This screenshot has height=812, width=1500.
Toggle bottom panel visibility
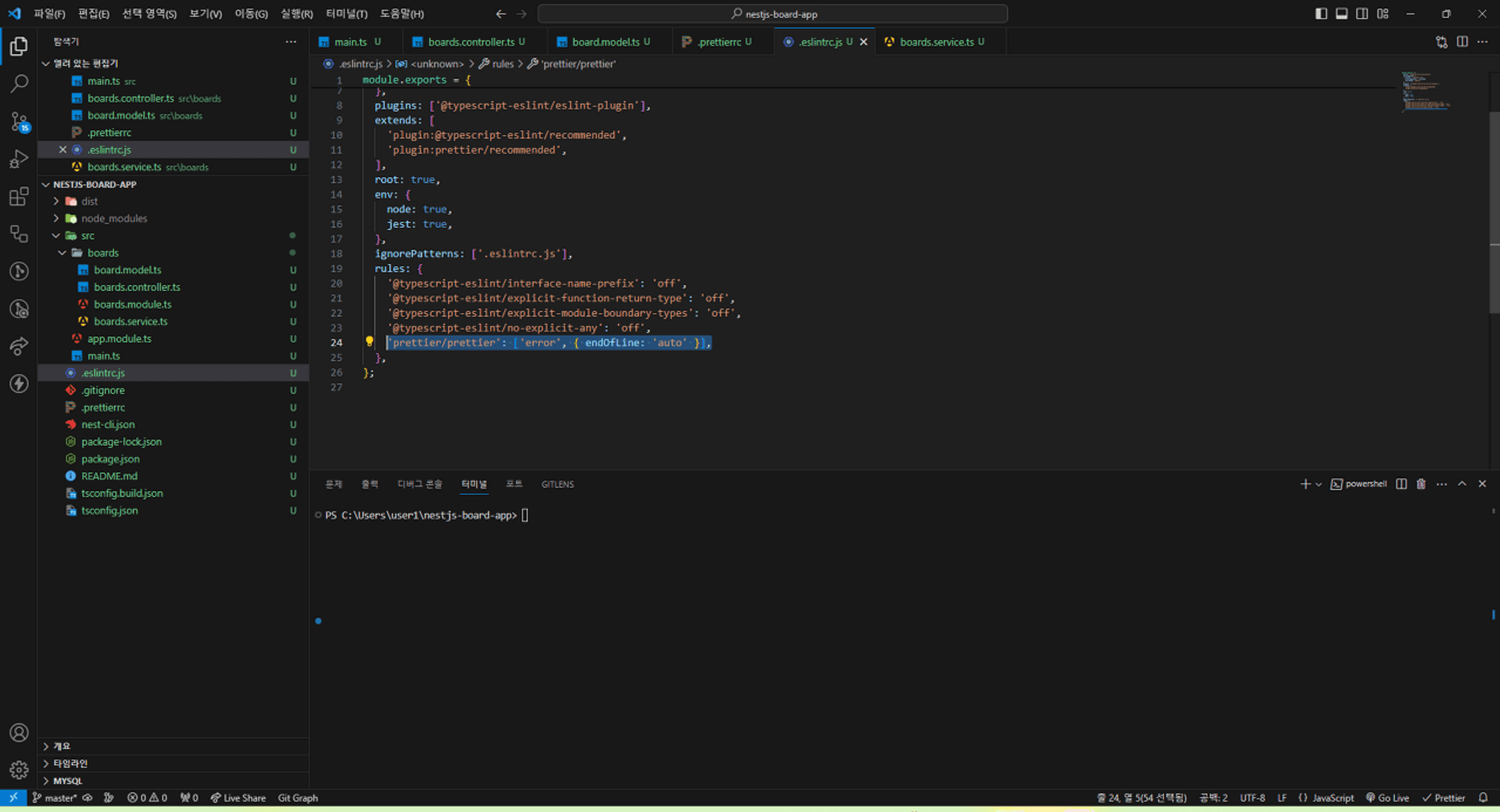click(x=1342, y=13)
